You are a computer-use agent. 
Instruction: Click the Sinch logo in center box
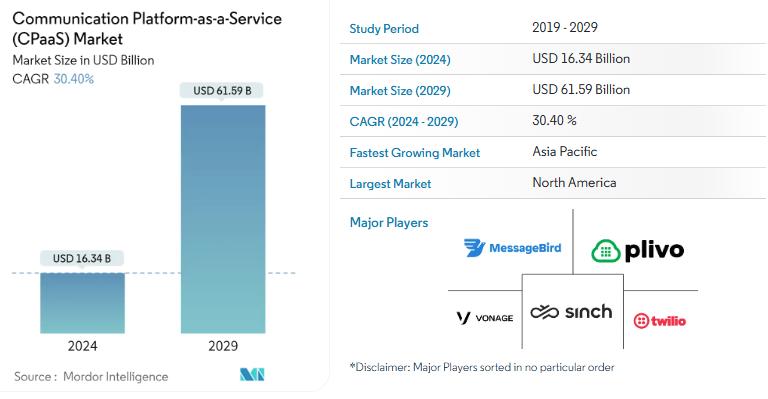click(x=571, y=311)
